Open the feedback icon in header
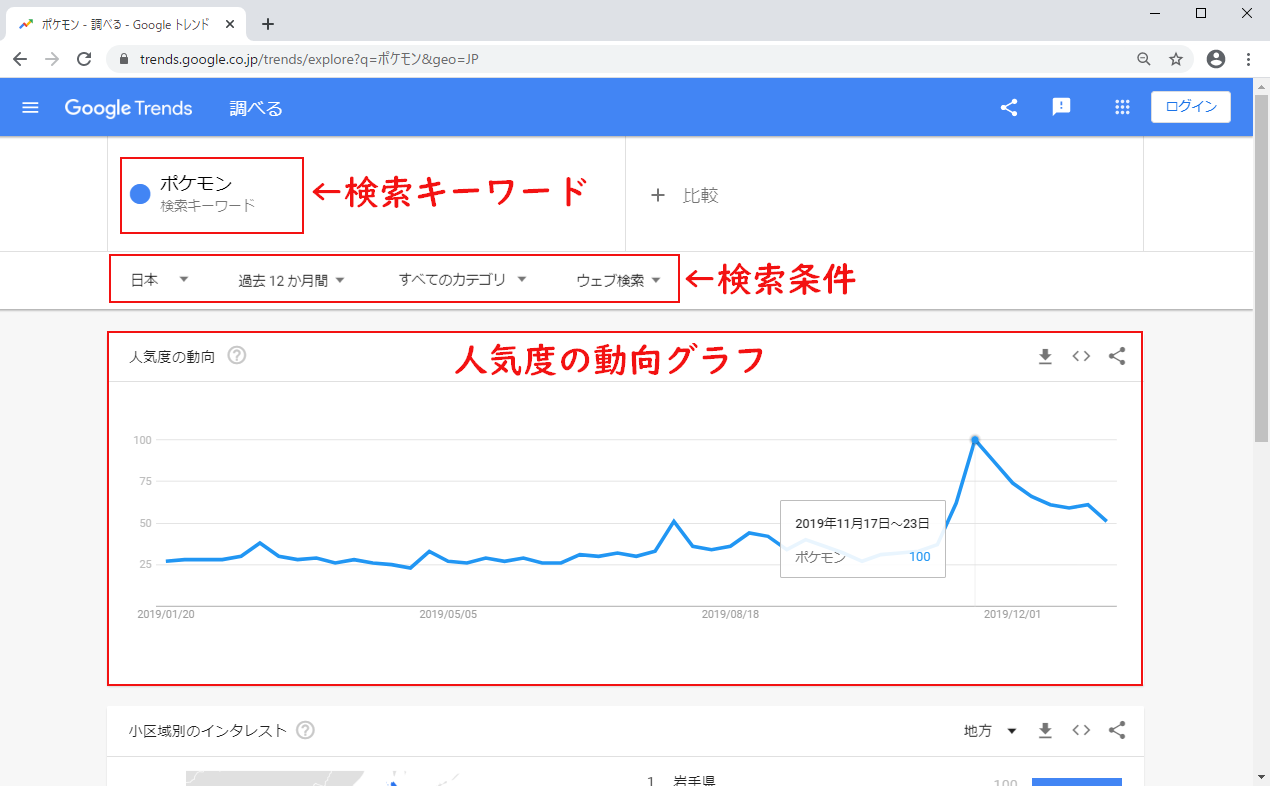This screenshot has width=1270, height=786. 1062,108
